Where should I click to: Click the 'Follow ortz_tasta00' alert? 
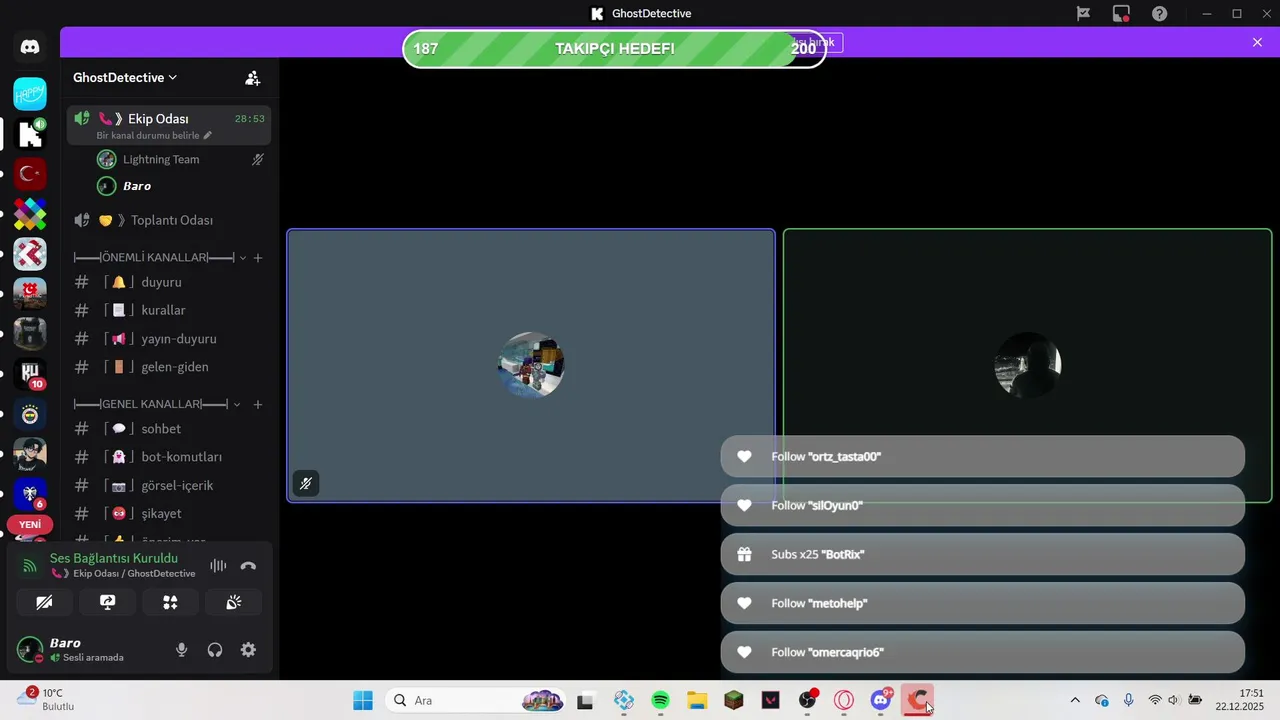[982, 456]
